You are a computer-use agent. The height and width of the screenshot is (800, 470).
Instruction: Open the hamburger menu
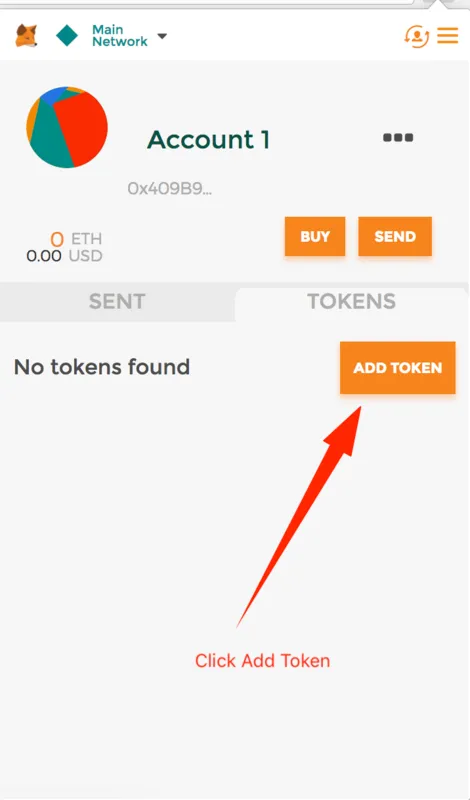click(448, 36)
